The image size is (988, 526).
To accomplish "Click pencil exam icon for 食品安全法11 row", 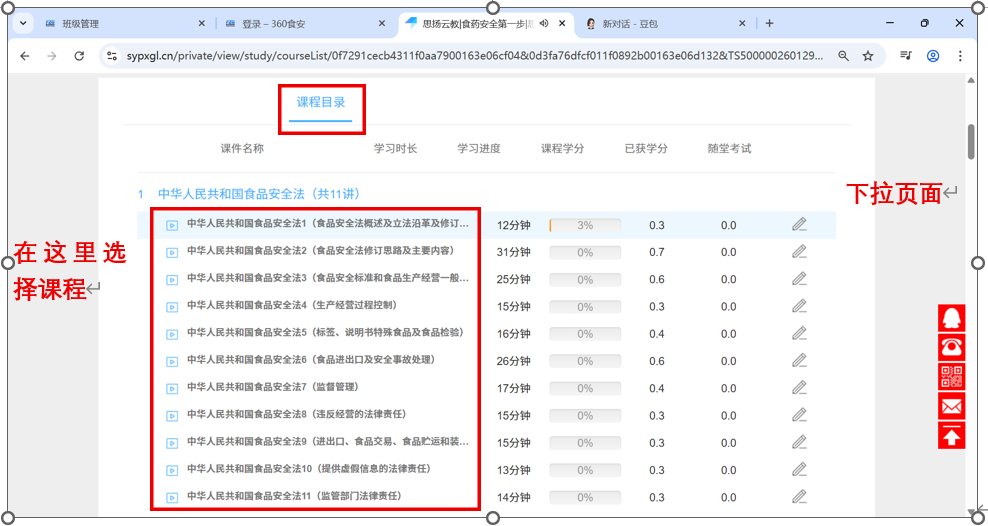I will 799,496.
